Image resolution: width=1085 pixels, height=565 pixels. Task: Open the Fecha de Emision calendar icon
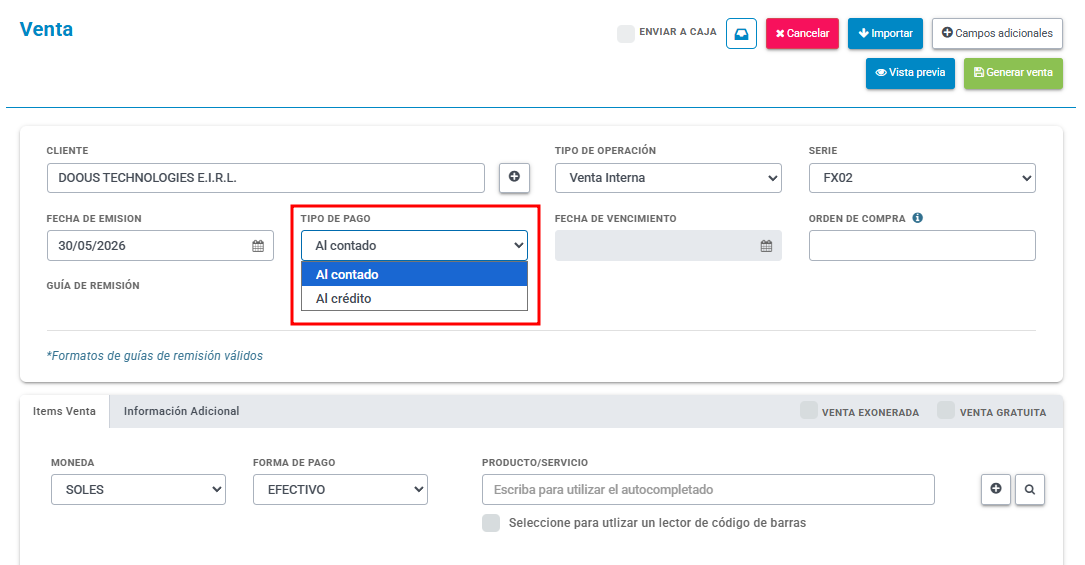258,246
